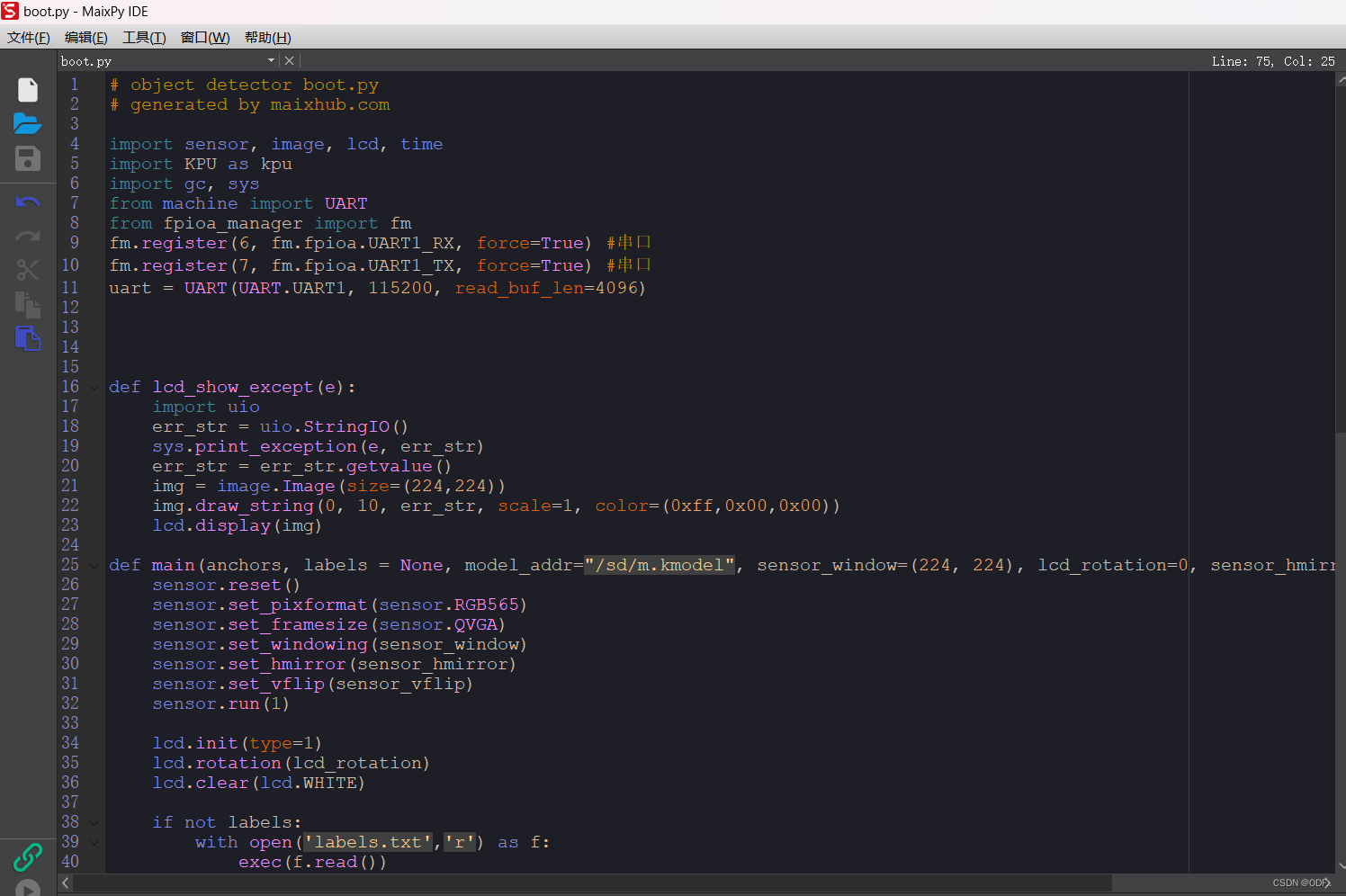Click the Undo arrow icon
Image resolution: width=1346 pixels, height=896 pixels.
[28, 202]
